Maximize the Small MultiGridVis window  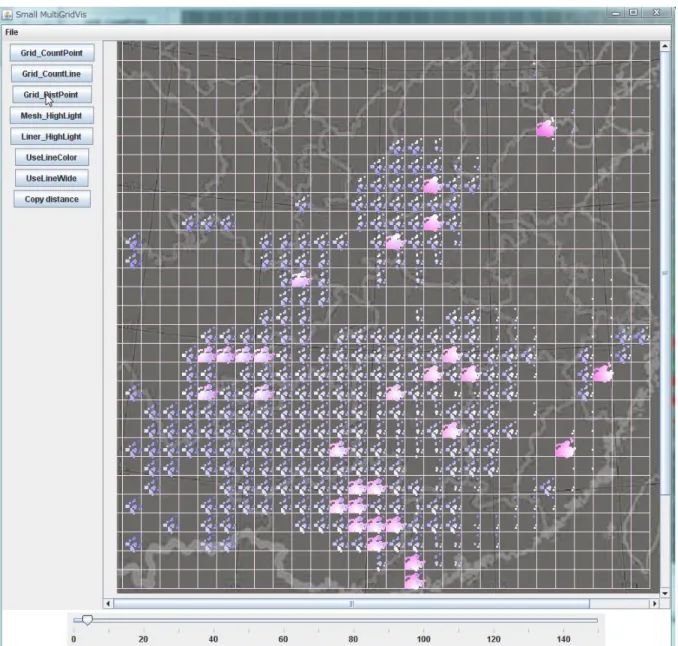[633, 13]
